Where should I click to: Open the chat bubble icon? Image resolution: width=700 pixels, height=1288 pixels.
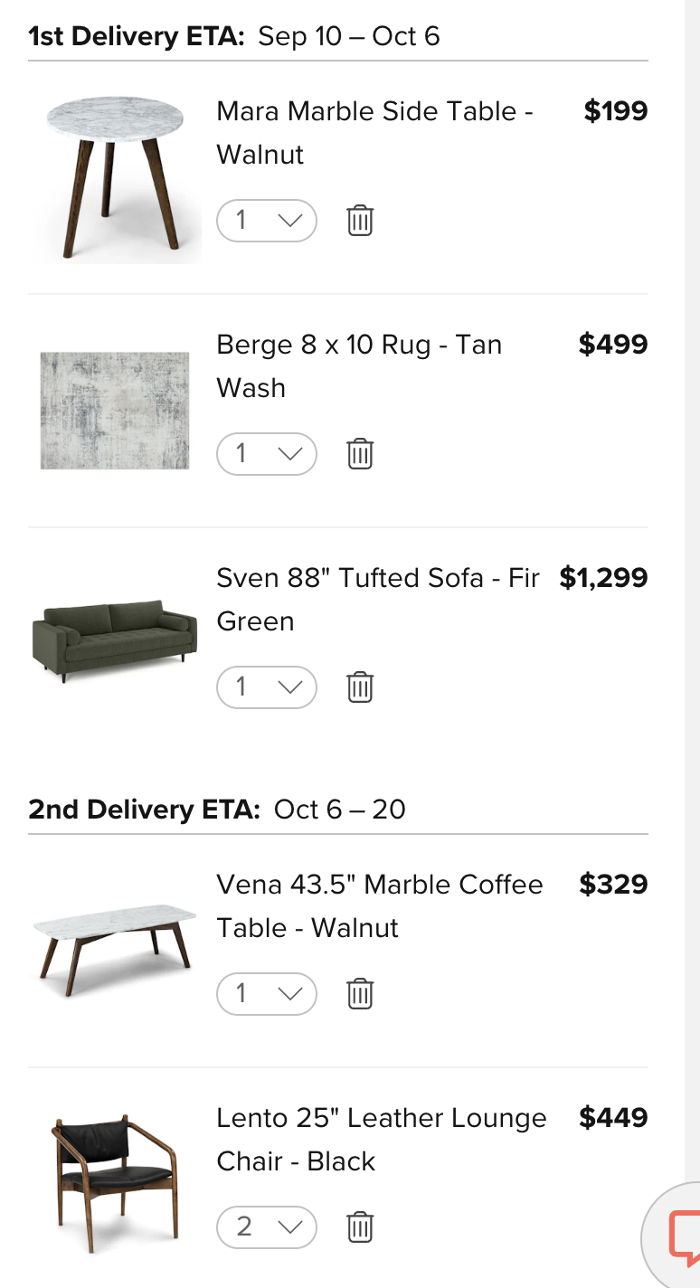pos(686,1237)
